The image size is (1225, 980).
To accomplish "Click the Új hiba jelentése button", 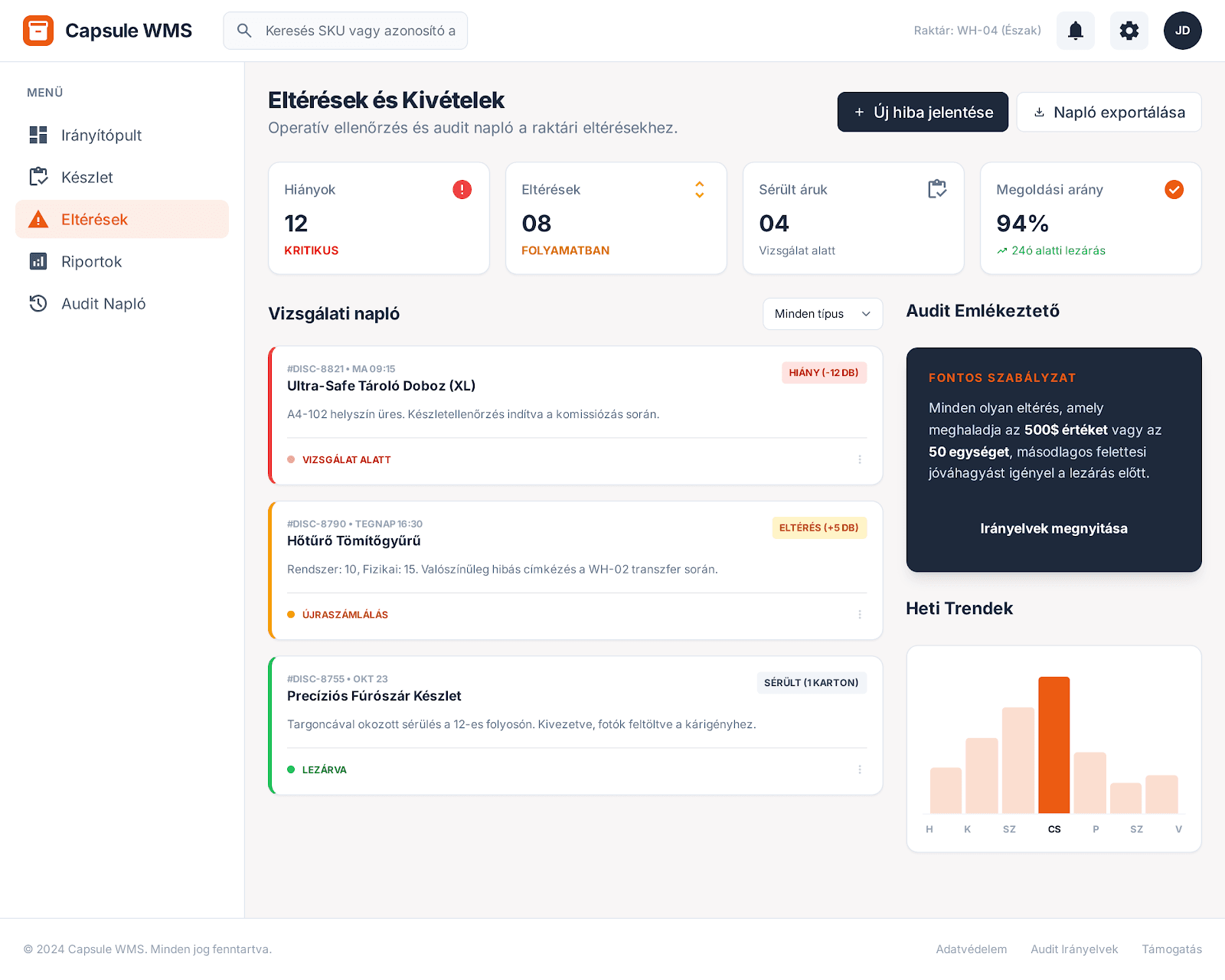I will 923,113.
